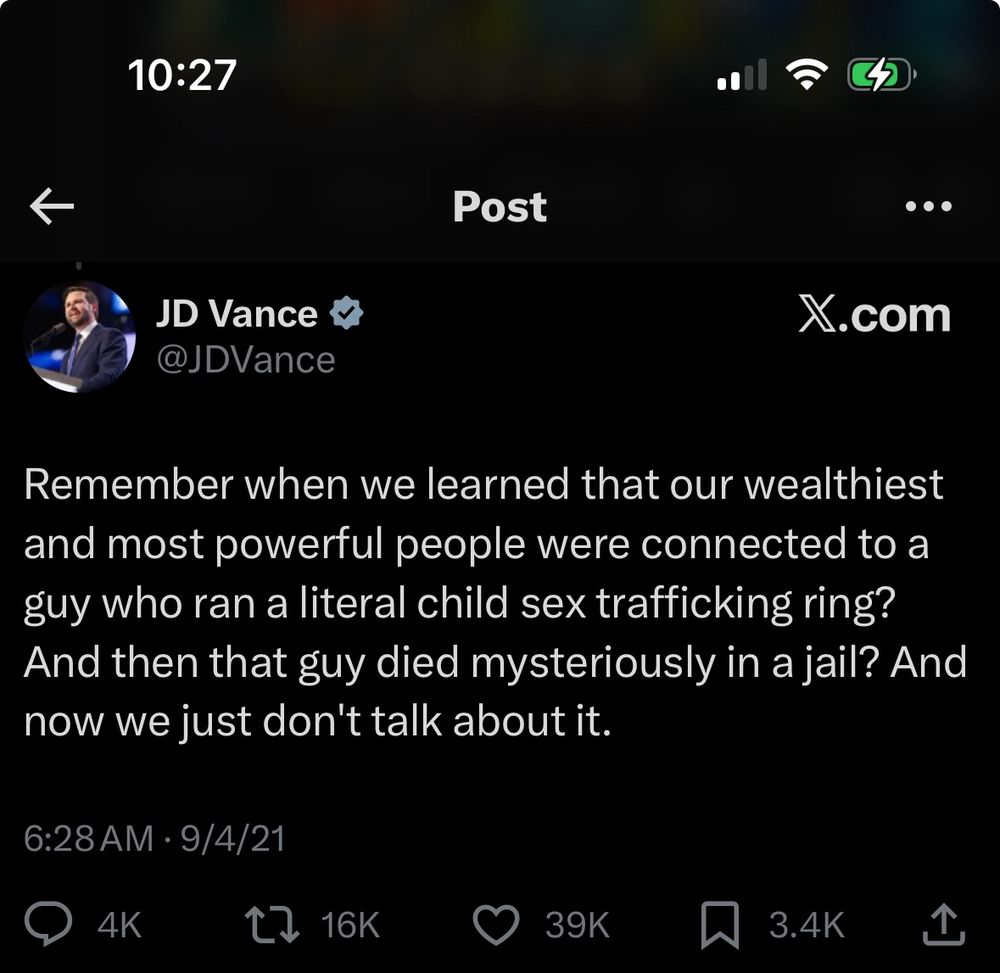Open the three-dot more options menu
This screenshot has height=973, width=1000.
tap(929, 206)
